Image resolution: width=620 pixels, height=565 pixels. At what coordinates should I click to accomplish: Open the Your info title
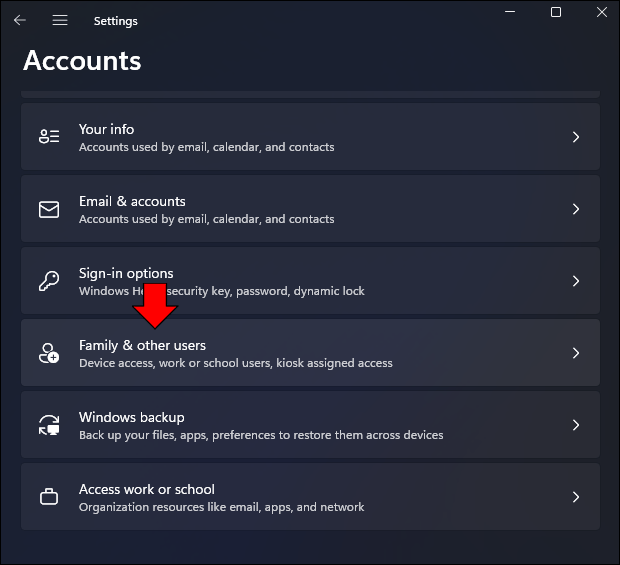coord(106,129)
